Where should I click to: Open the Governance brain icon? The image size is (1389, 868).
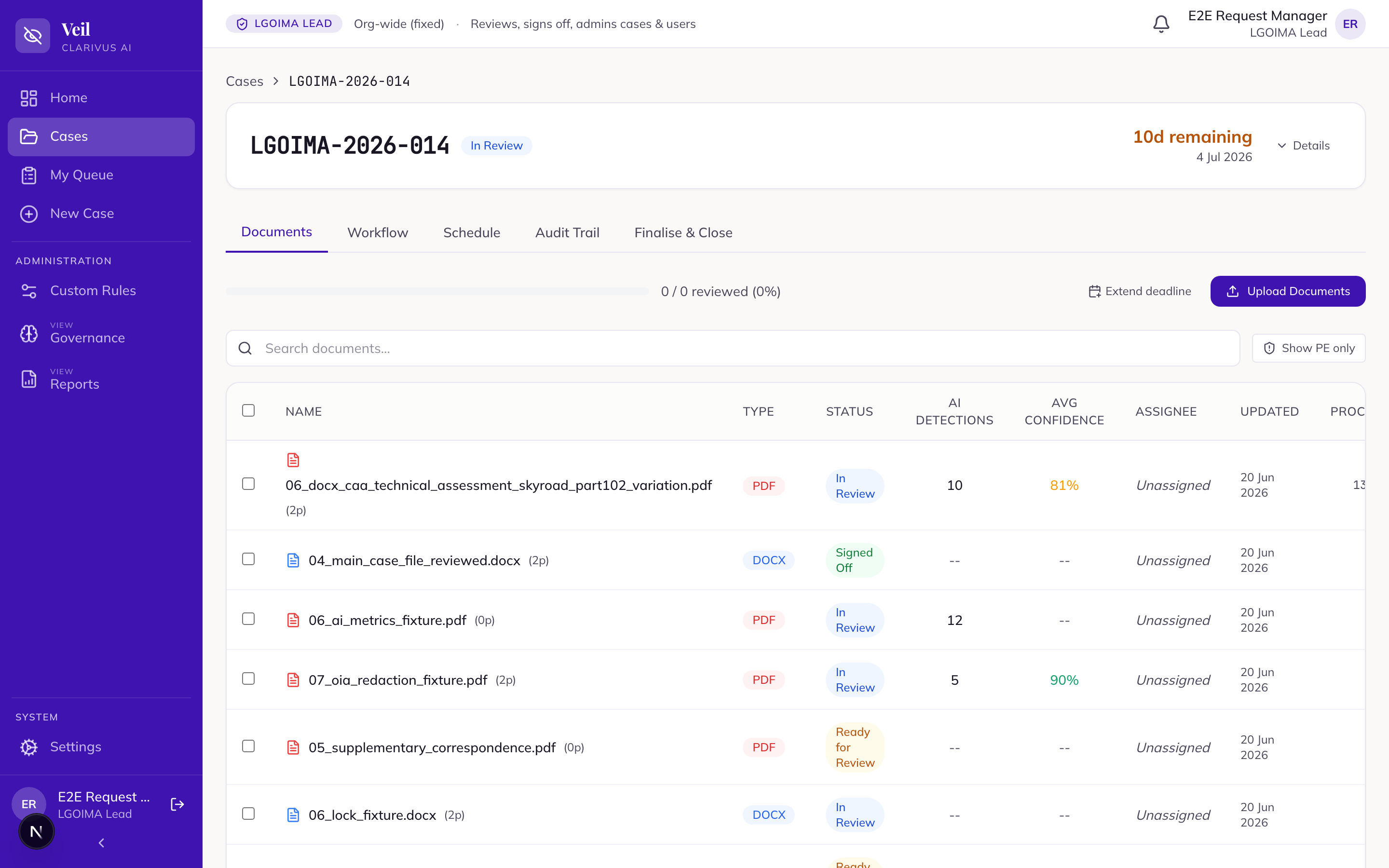[29, 334]
